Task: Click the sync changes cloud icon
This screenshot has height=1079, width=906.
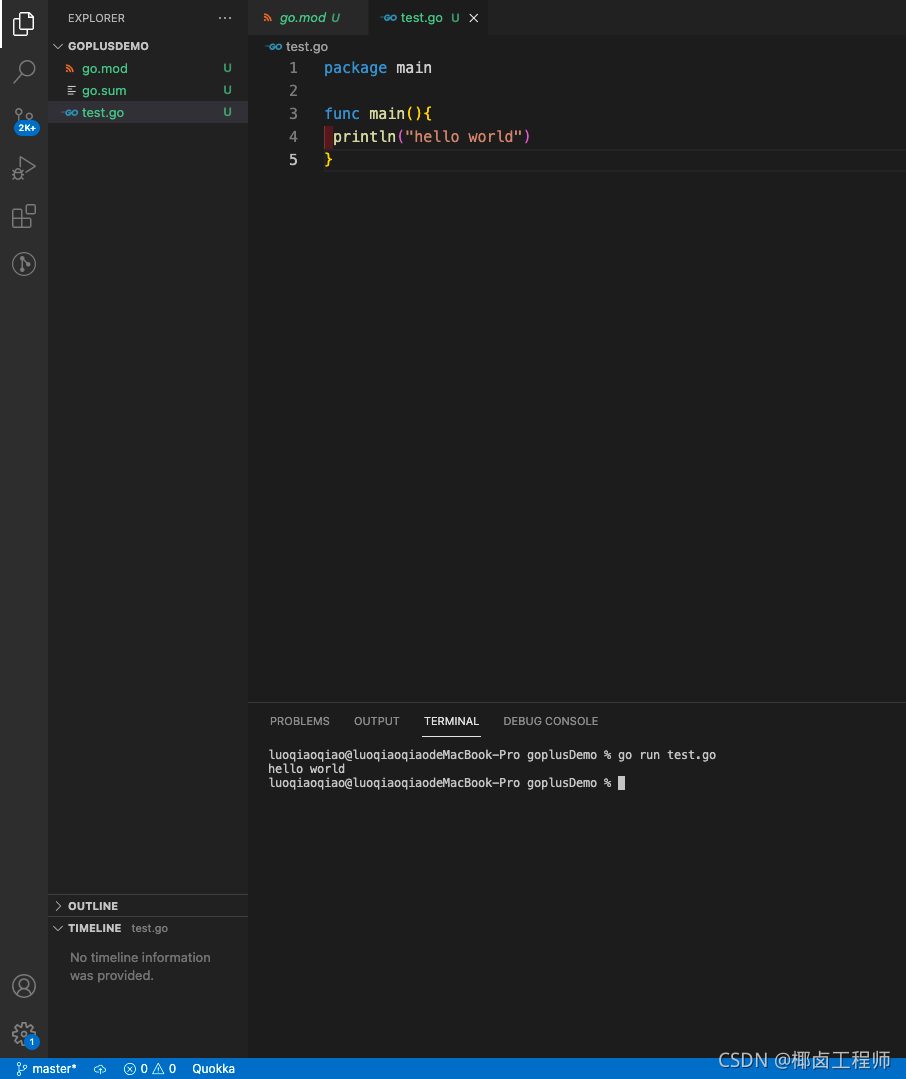Action: [100, 1069]
